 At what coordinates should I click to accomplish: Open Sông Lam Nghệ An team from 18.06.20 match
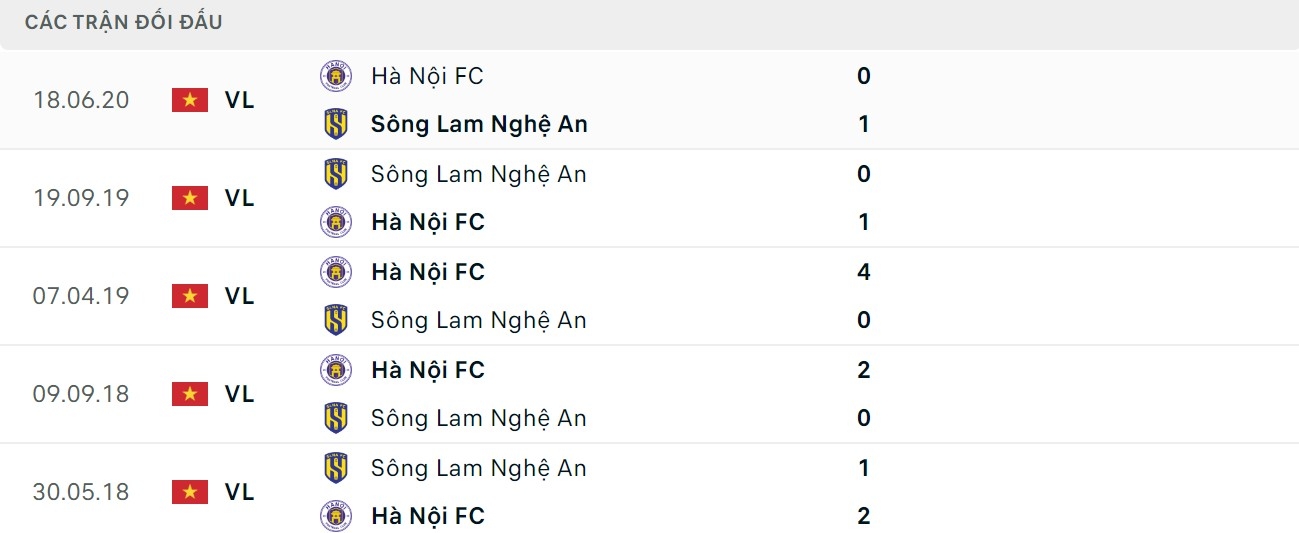point(479,124)
